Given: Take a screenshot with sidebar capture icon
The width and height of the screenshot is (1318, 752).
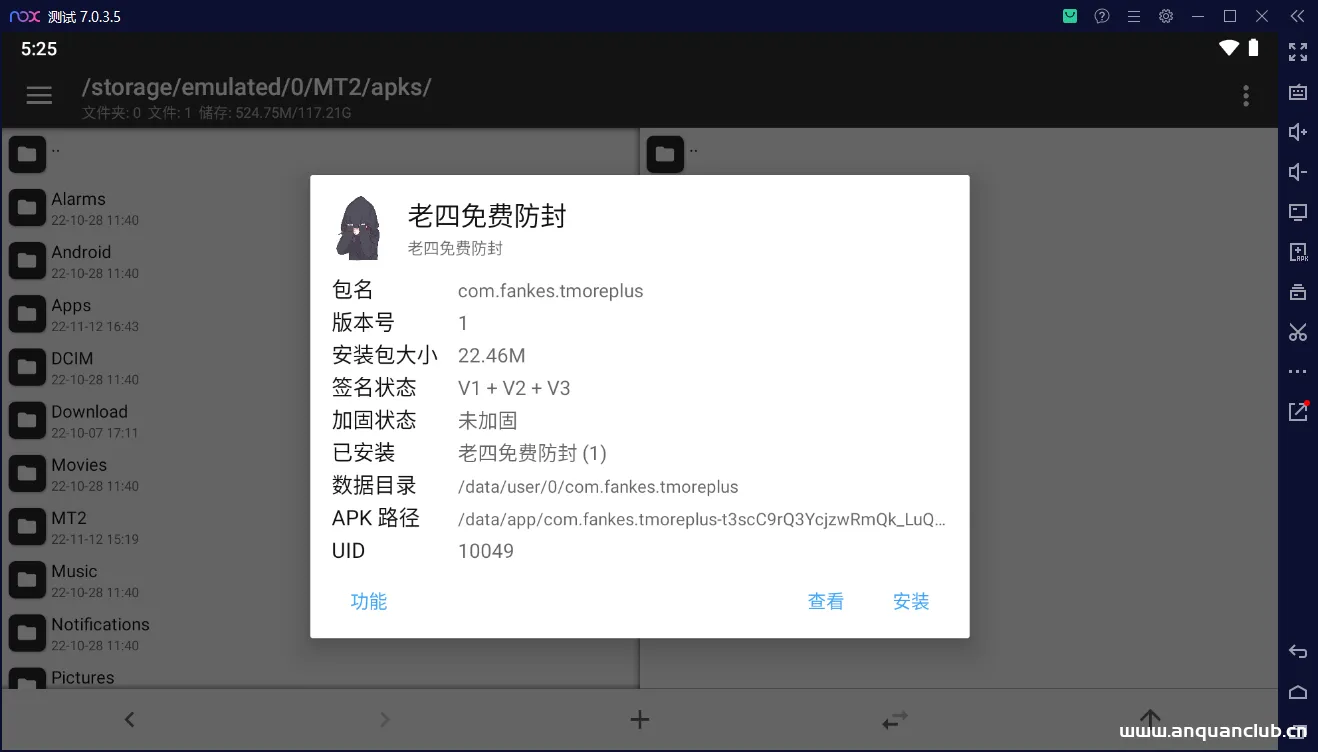Looking at the screenshot, I should (1297, 291).
